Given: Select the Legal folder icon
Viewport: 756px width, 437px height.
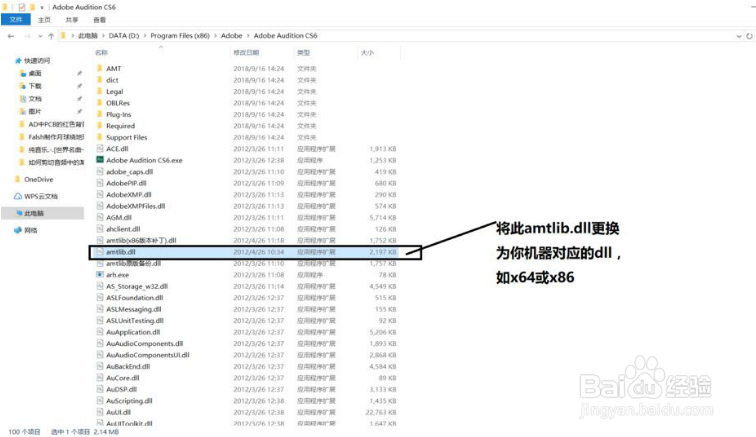Looking at the screenshot, I should tap(100, 92).
